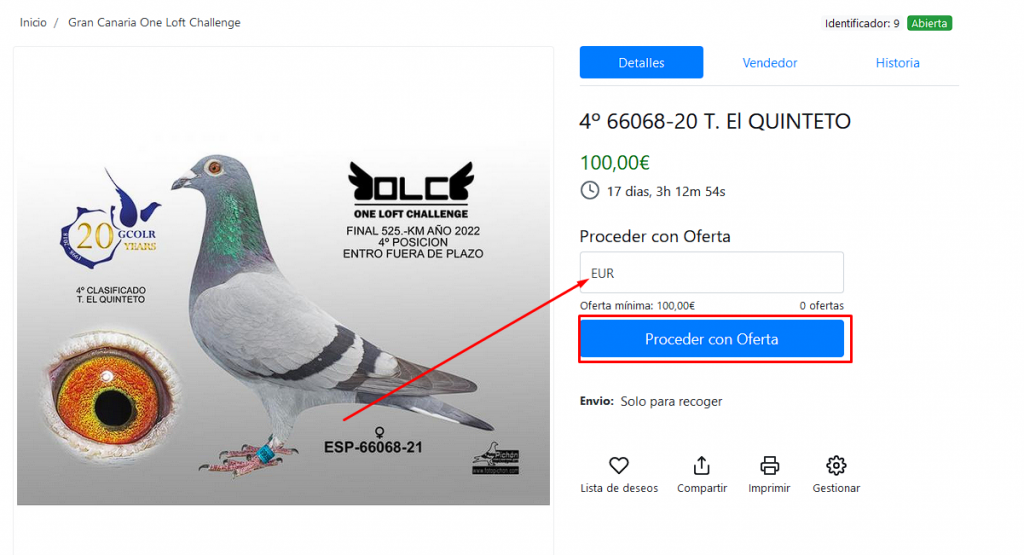Click the green Abierta status badge

pos(929,24)
